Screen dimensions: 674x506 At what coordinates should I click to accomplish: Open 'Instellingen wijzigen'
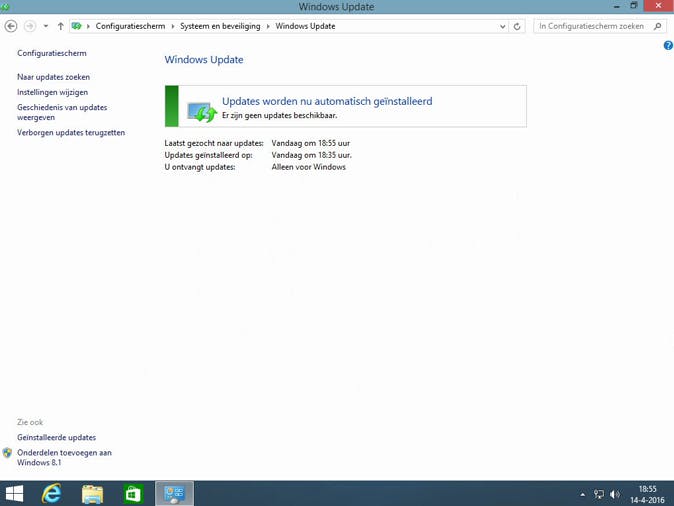(x=52, y=92)
